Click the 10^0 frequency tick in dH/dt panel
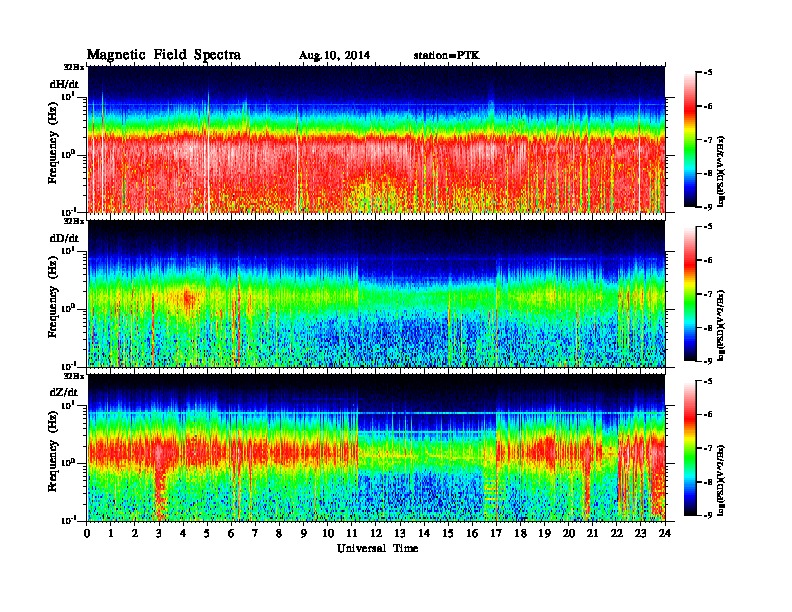This screenshot has height=612, width=792. point(69,154)
